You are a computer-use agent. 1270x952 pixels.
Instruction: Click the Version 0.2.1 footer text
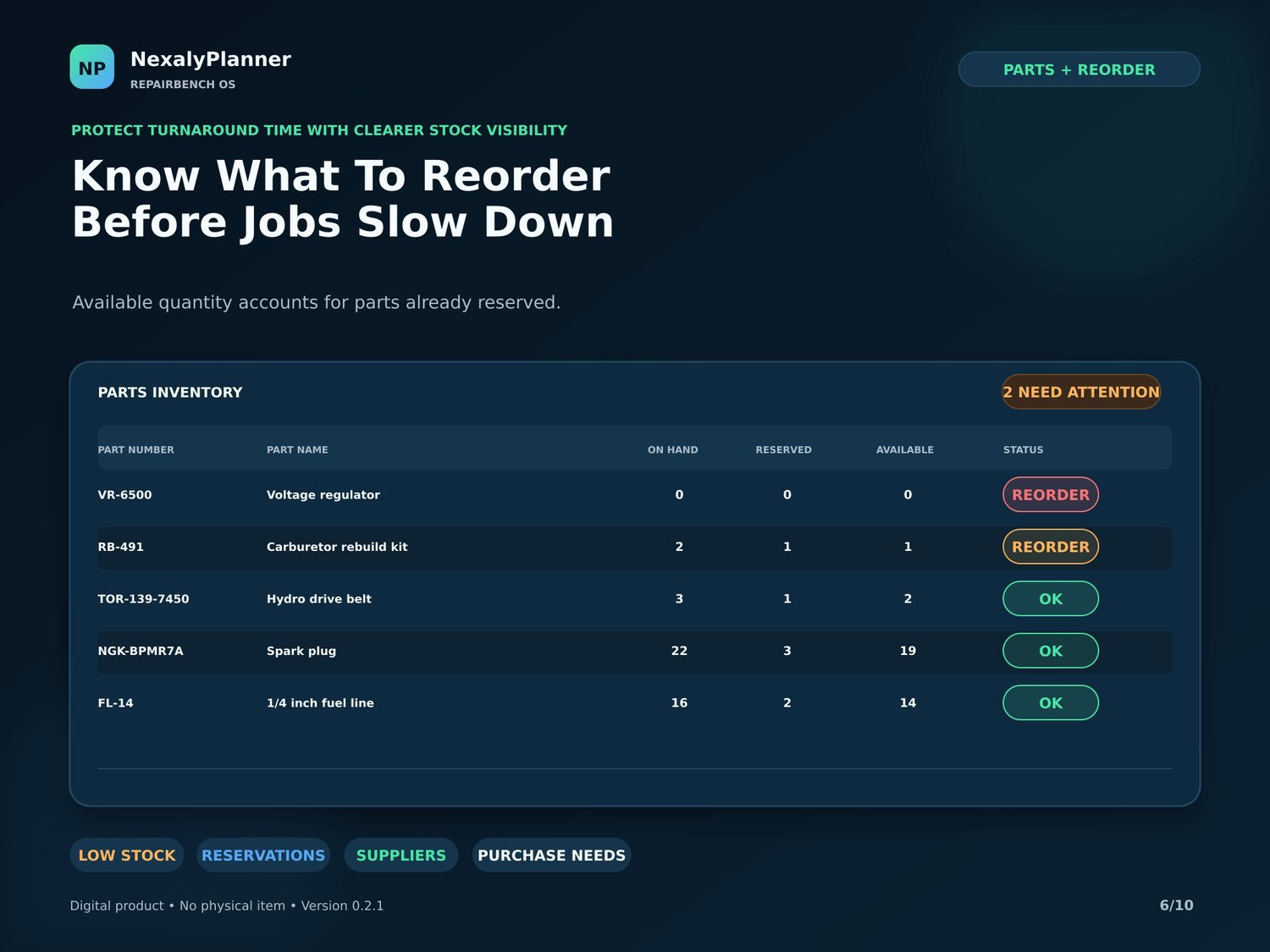[343, 905]
